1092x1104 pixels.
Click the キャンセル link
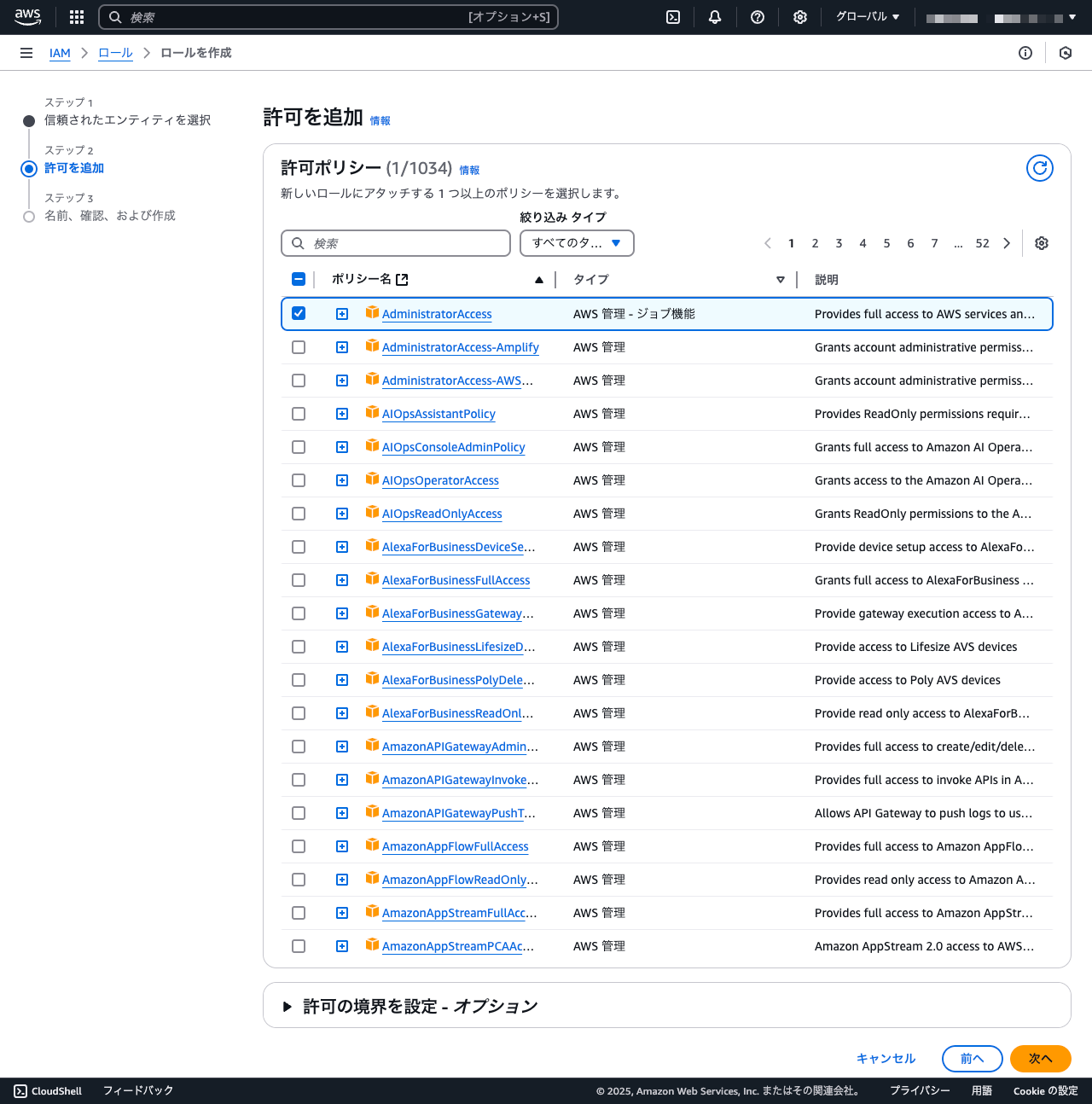pos(886,1059)
